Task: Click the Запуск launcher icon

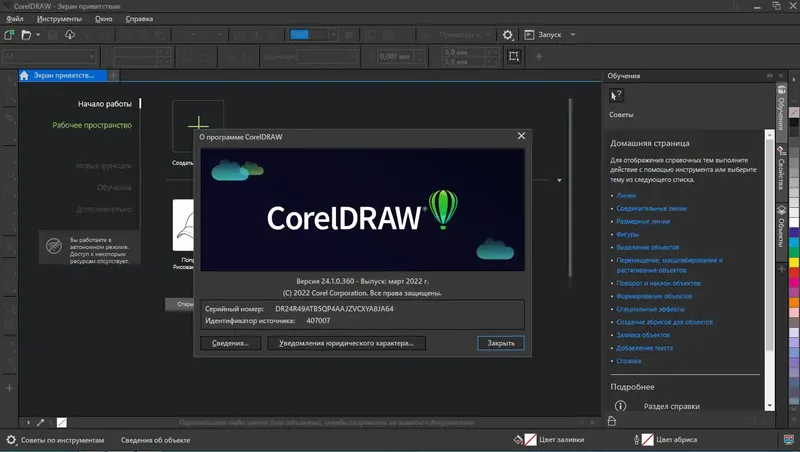Action: click(529, 35)
